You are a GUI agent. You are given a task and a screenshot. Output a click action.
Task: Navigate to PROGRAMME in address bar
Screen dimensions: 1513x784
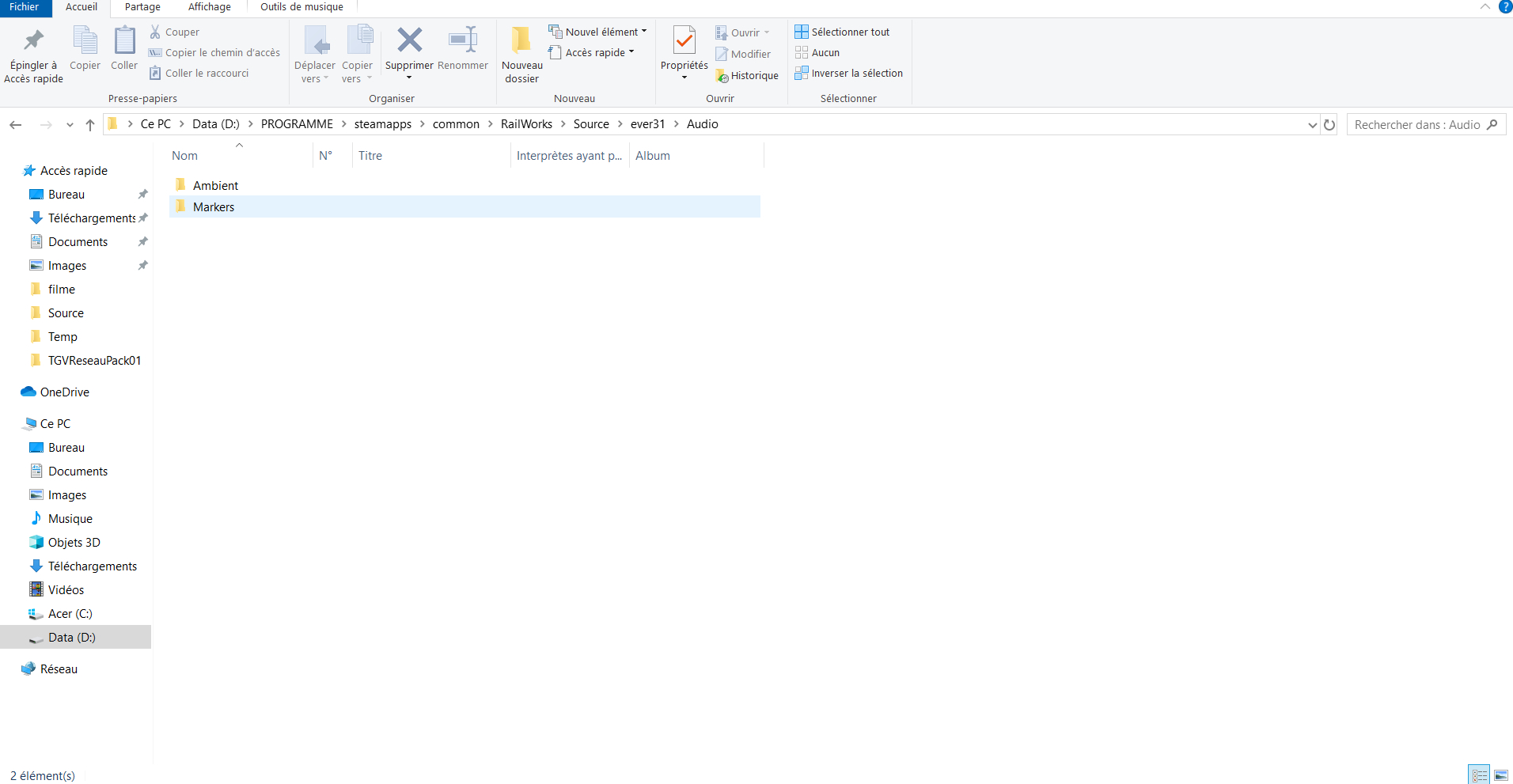coord(297,124)
